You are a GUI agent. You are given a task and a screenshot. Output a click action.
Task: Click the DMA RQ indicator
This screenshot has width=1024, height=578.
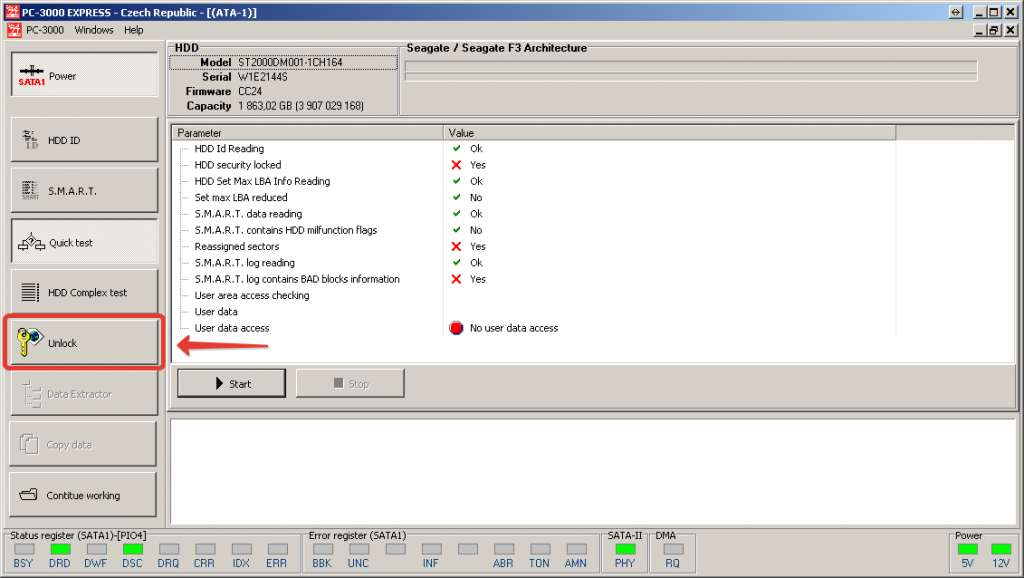[x=673, y=549]
